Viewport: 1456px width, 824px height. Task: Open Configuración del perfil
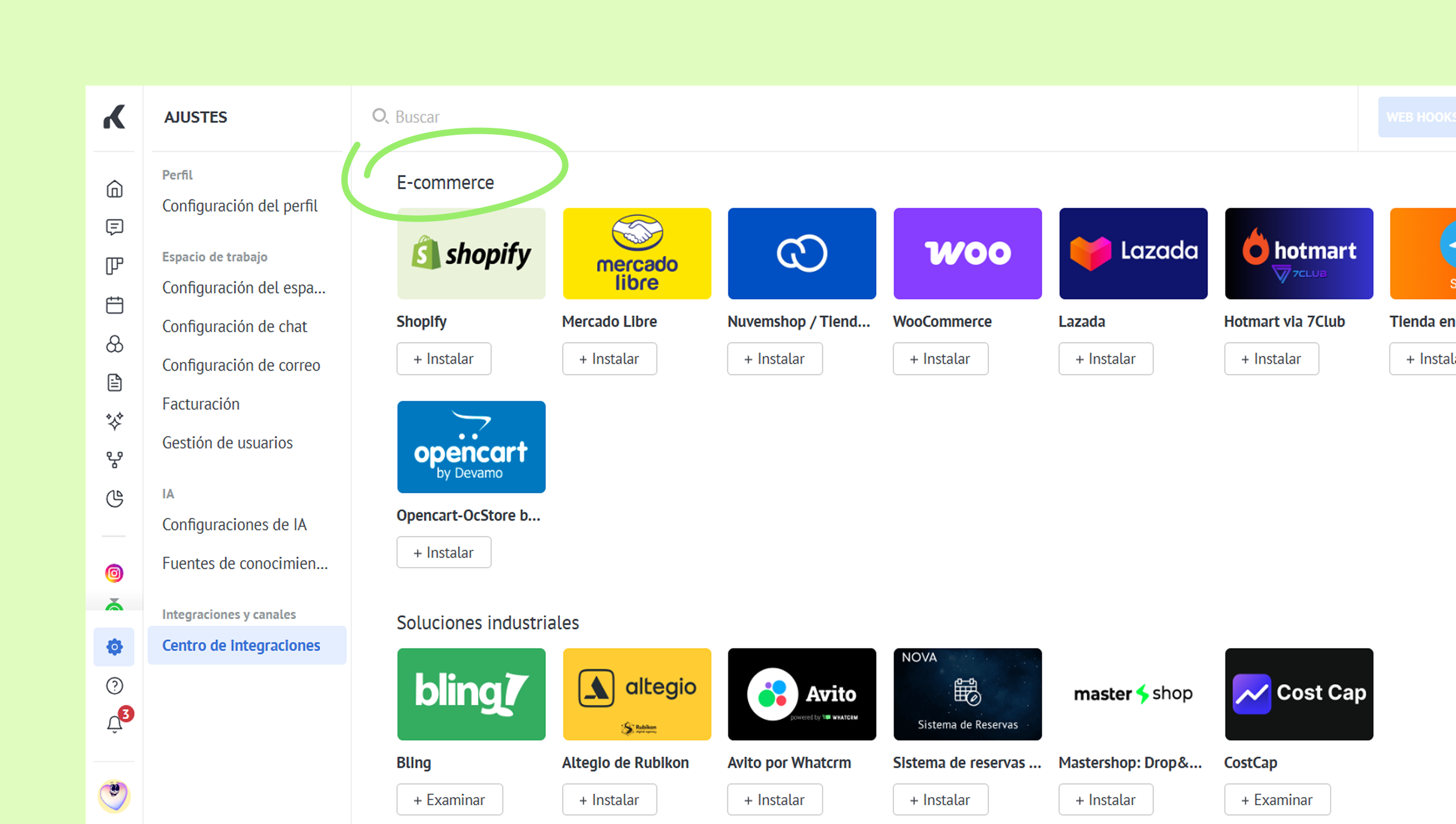[x=240, y=205]
